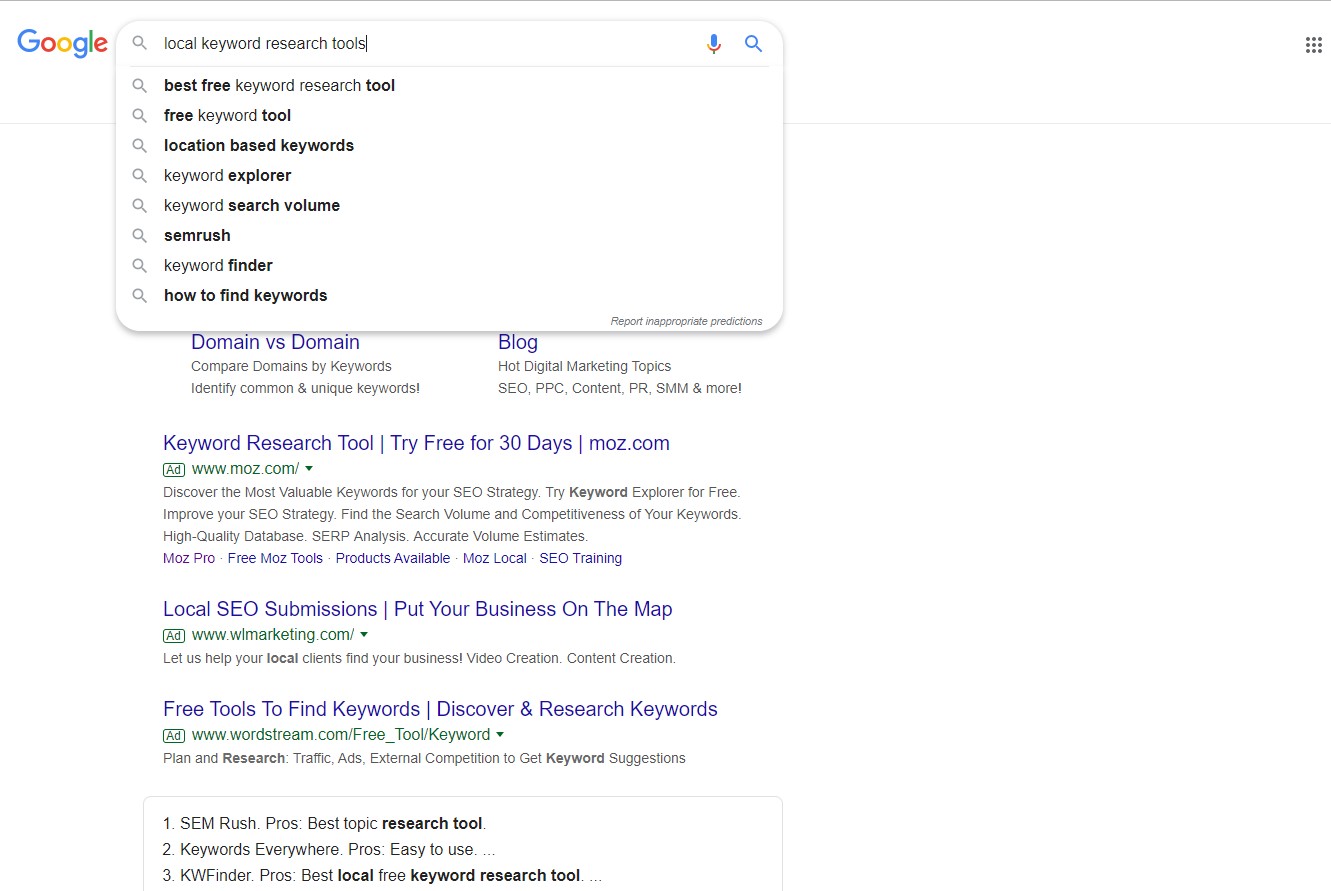1331x891 pixels.
Task: Click magnifier icon beside 'free keyword tool'
Action: 140,116
